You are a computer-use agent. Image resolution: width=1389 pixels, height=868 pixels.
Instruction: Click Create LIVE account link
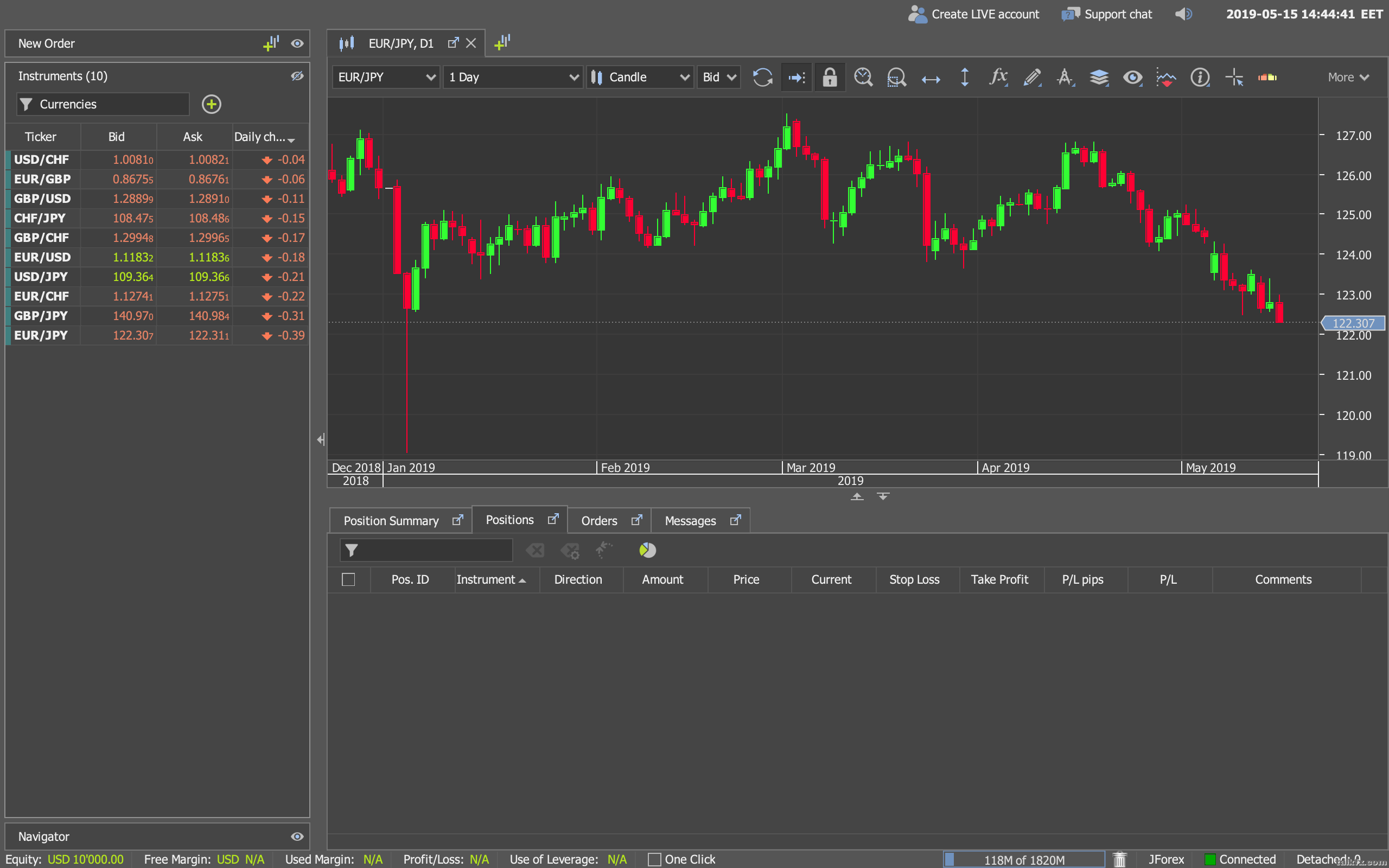(x=973, y=14)
